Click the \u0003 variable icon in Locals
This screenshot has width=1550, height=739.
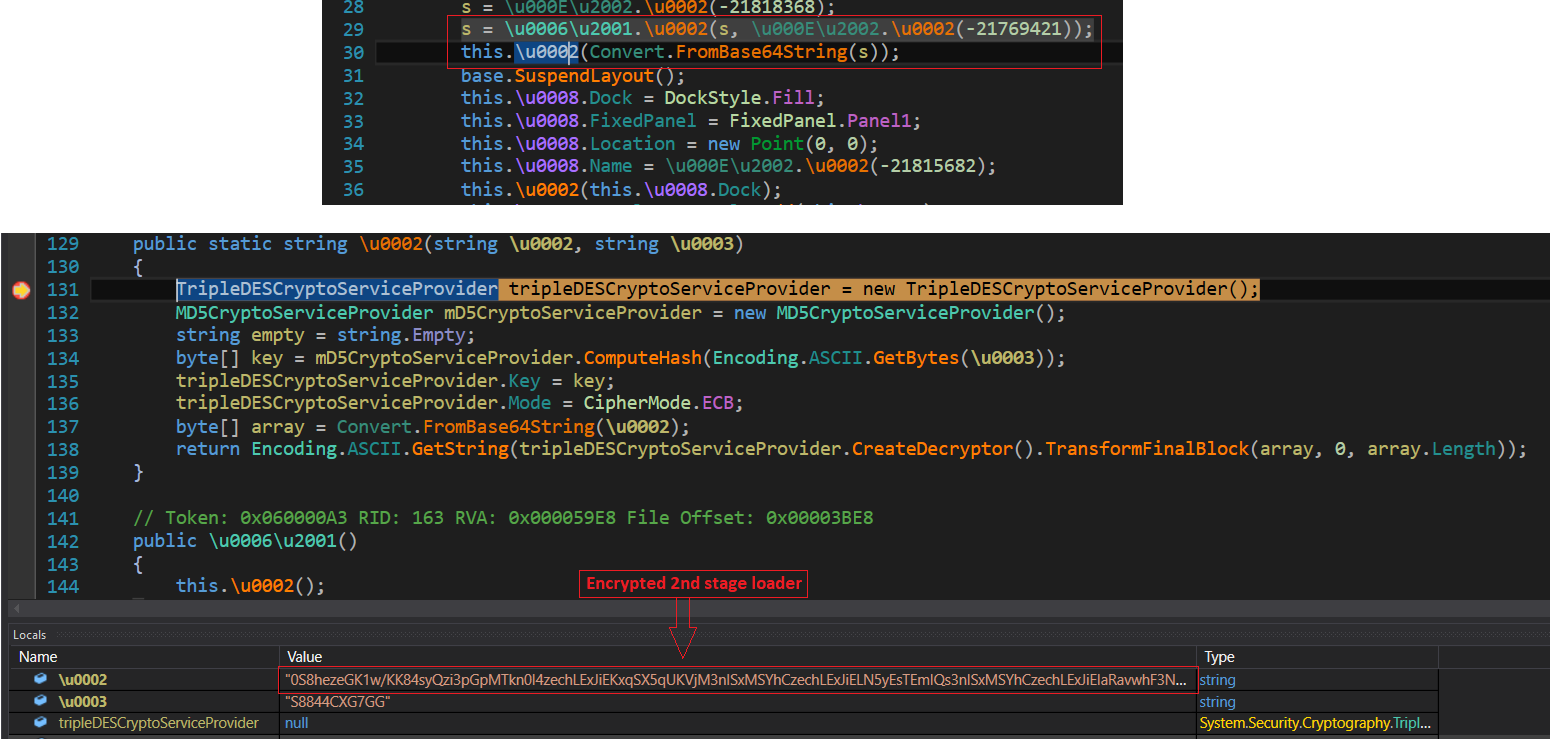(40, 702)
